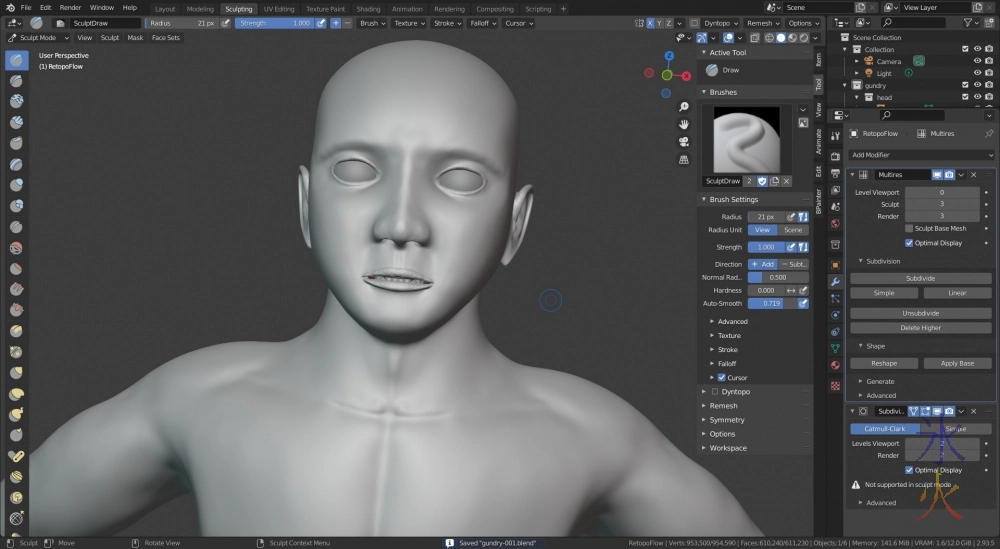Switch to the UV Editing workspace tab
This screenshot has height=549, width=1000.
click(278, 8)
